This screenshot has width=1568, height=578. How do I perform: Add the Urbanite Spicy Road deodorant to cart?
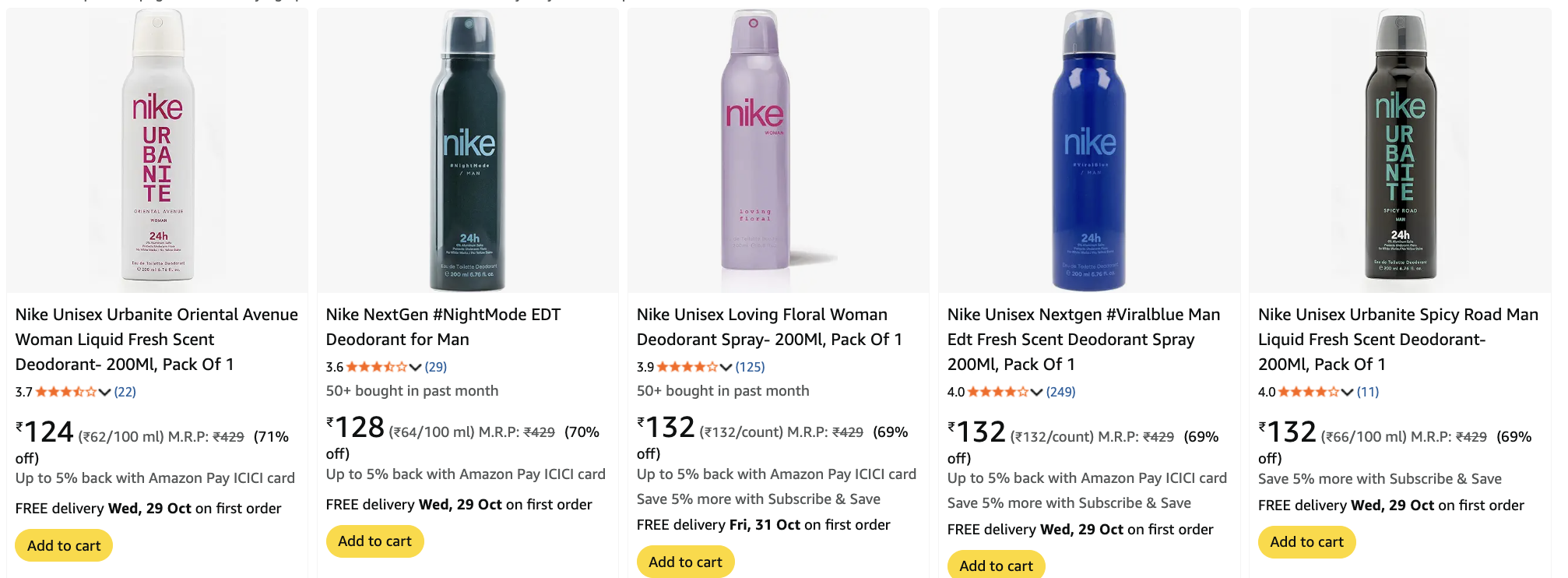1306,541
